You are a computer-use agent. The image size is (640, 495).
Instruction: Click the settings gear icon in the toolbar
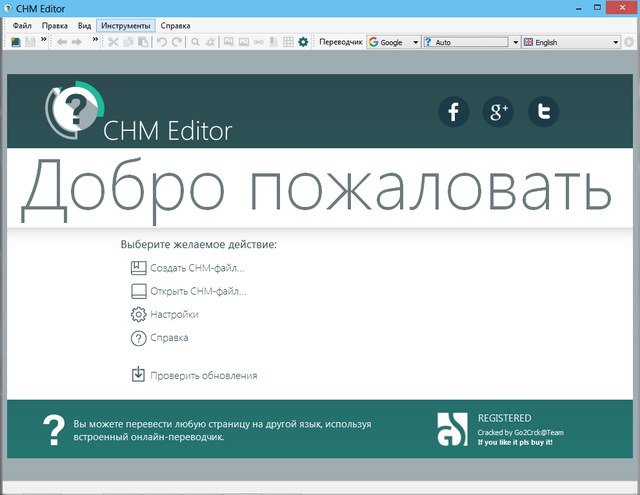303,42
